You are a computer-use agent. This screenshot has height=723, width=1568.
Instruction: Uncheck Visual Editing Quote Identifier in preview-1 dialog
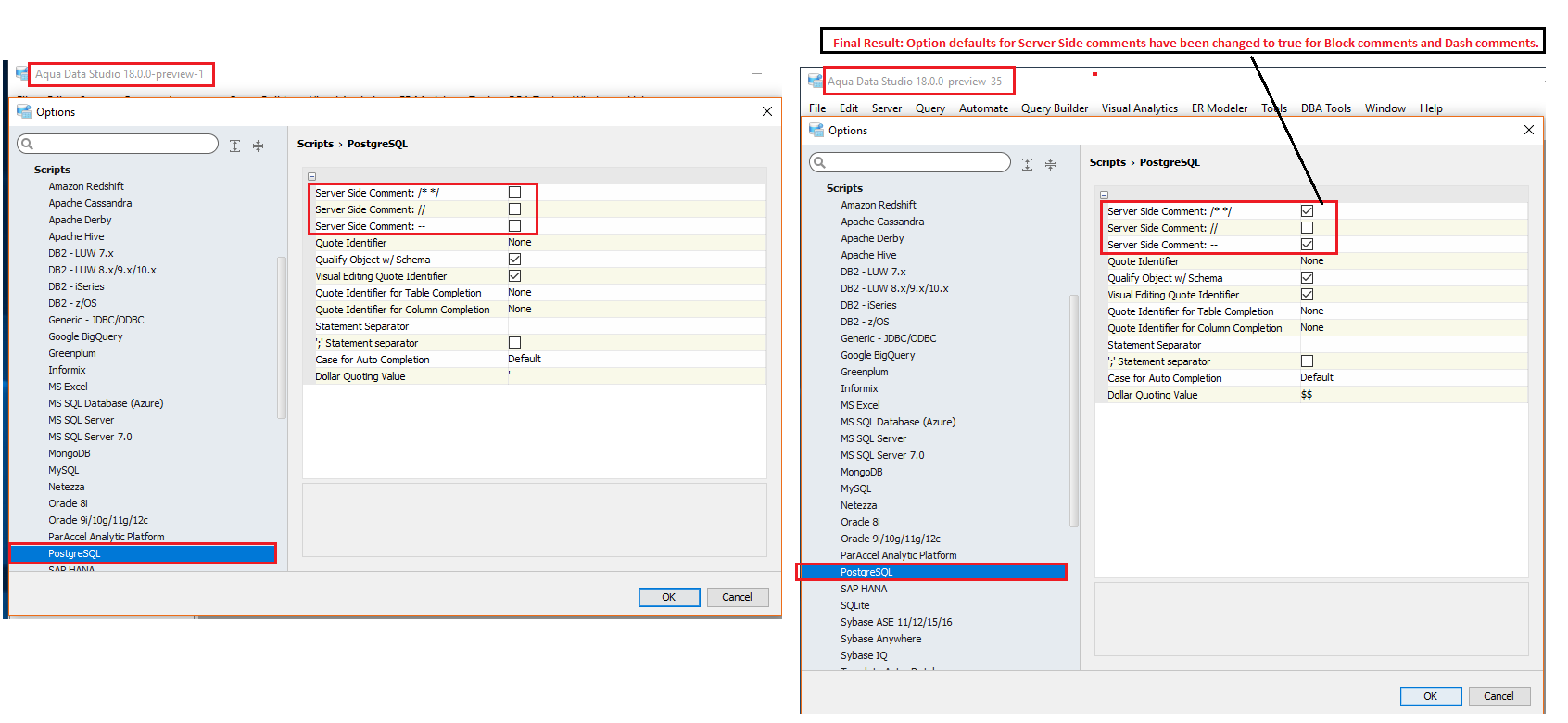tap(514, 276)
